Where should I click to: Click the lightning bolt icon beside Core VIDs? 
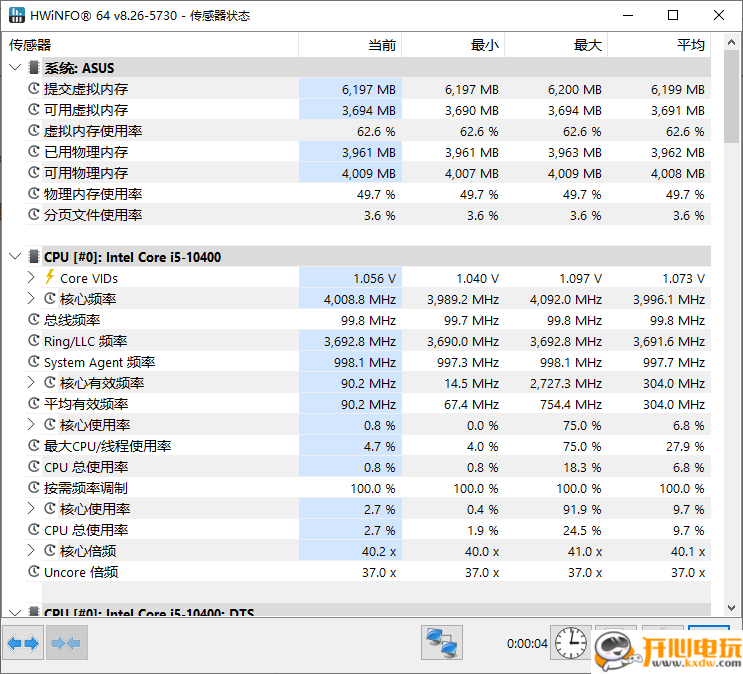49,277
